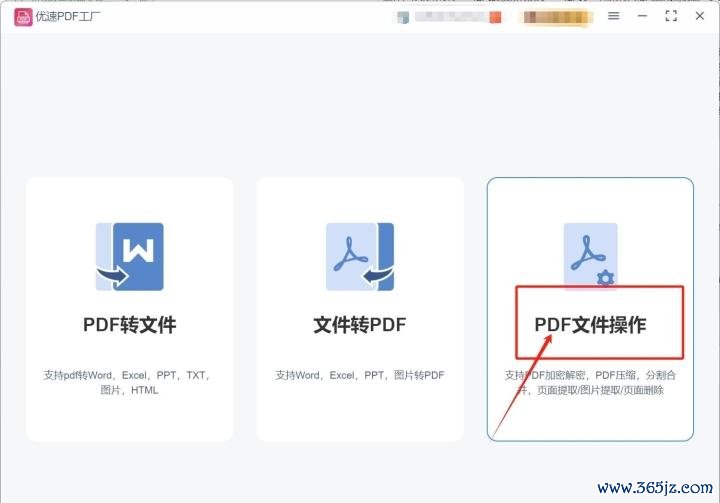Click the description 支持pdf转Word, Excel, PPT, TXT
720x503 pixels.
129,382
